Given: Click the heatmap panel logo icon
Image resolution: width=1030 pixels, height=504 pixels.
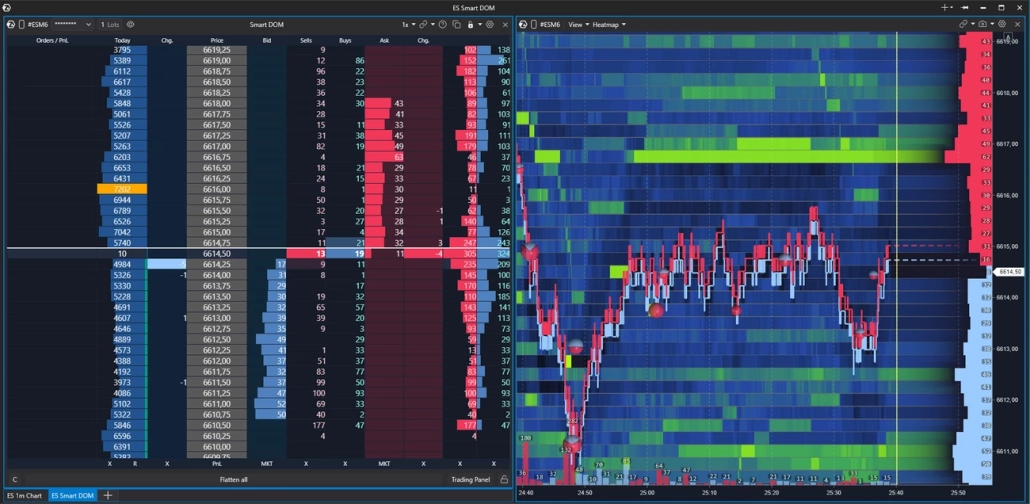Looking at the screenshot, I should click(x=523, y=24).
